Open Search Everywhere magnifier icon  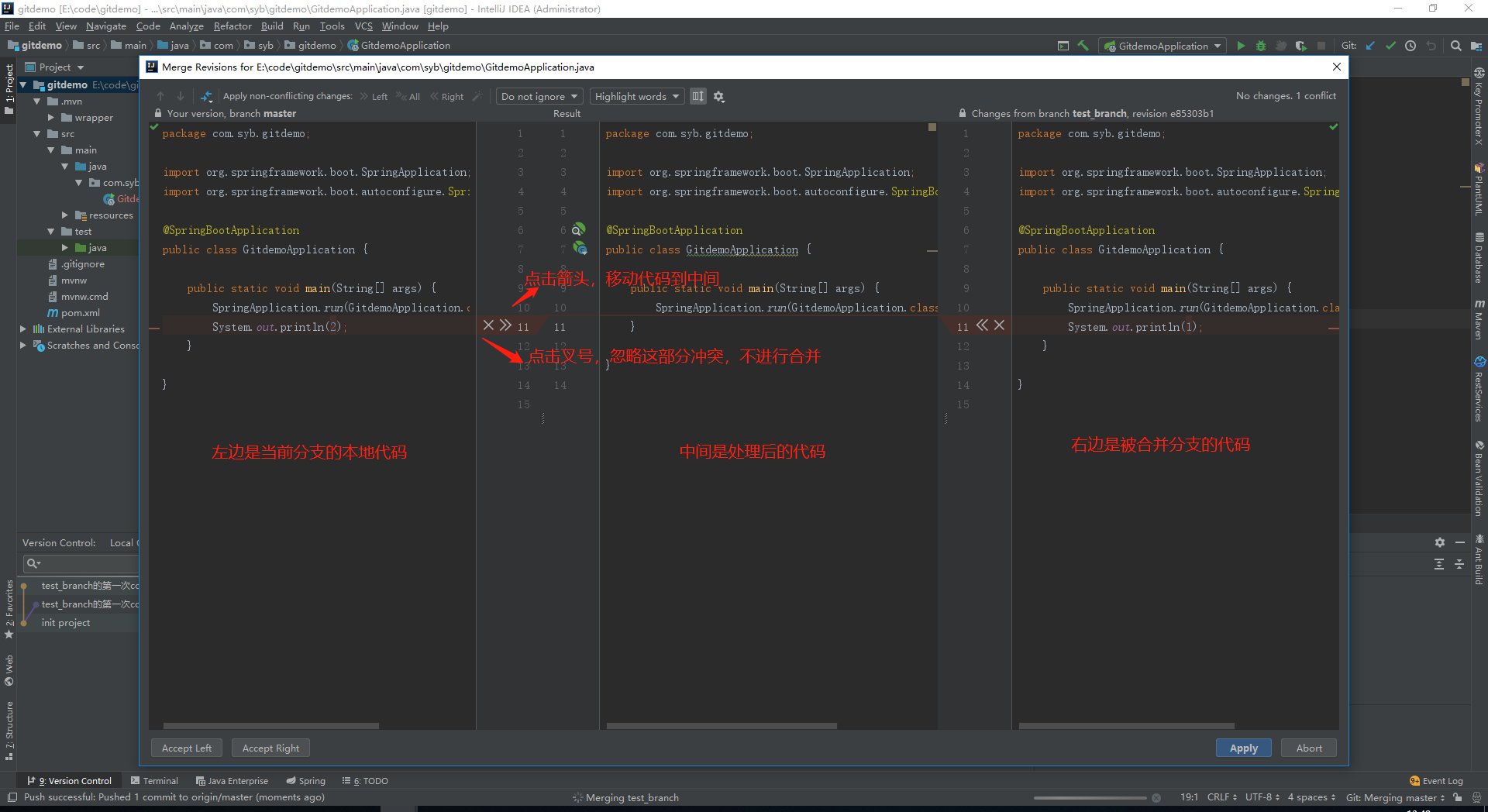pos(1456,46)
